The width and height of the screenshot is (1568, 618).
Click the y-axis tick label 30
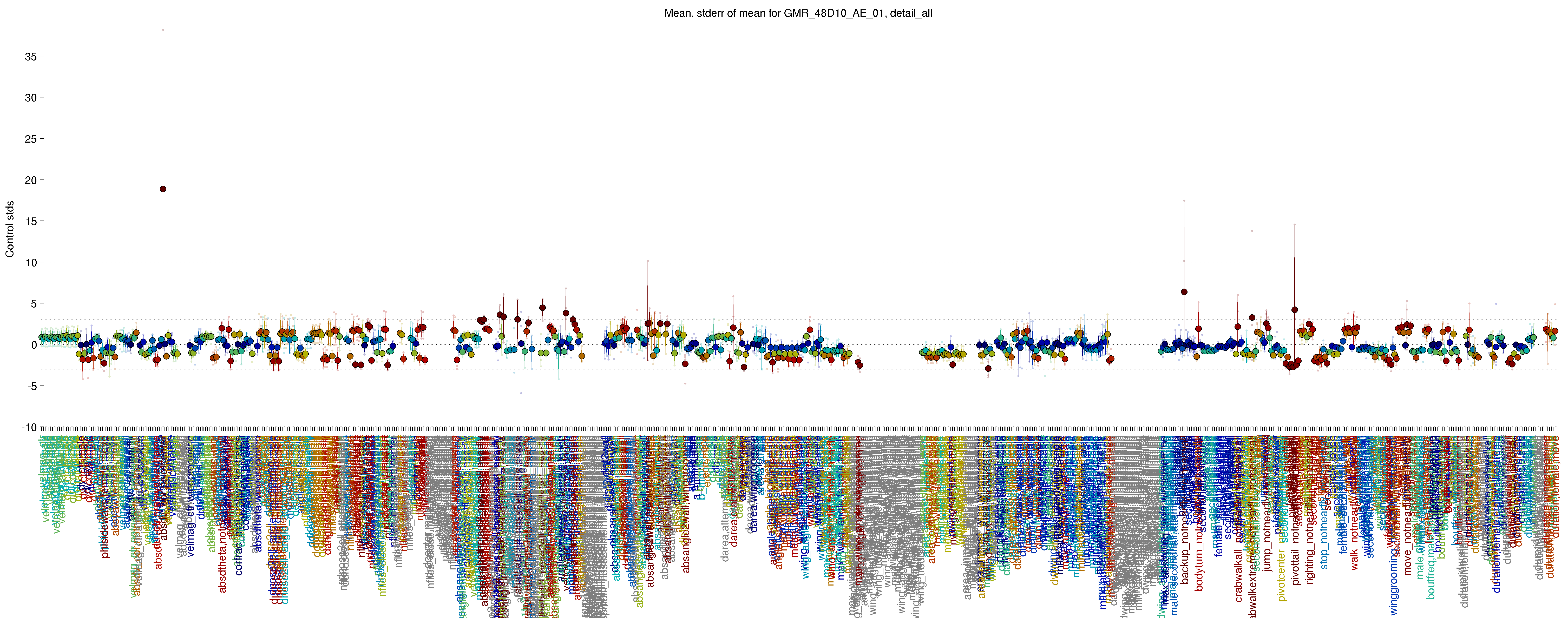(x=30, y=98)
